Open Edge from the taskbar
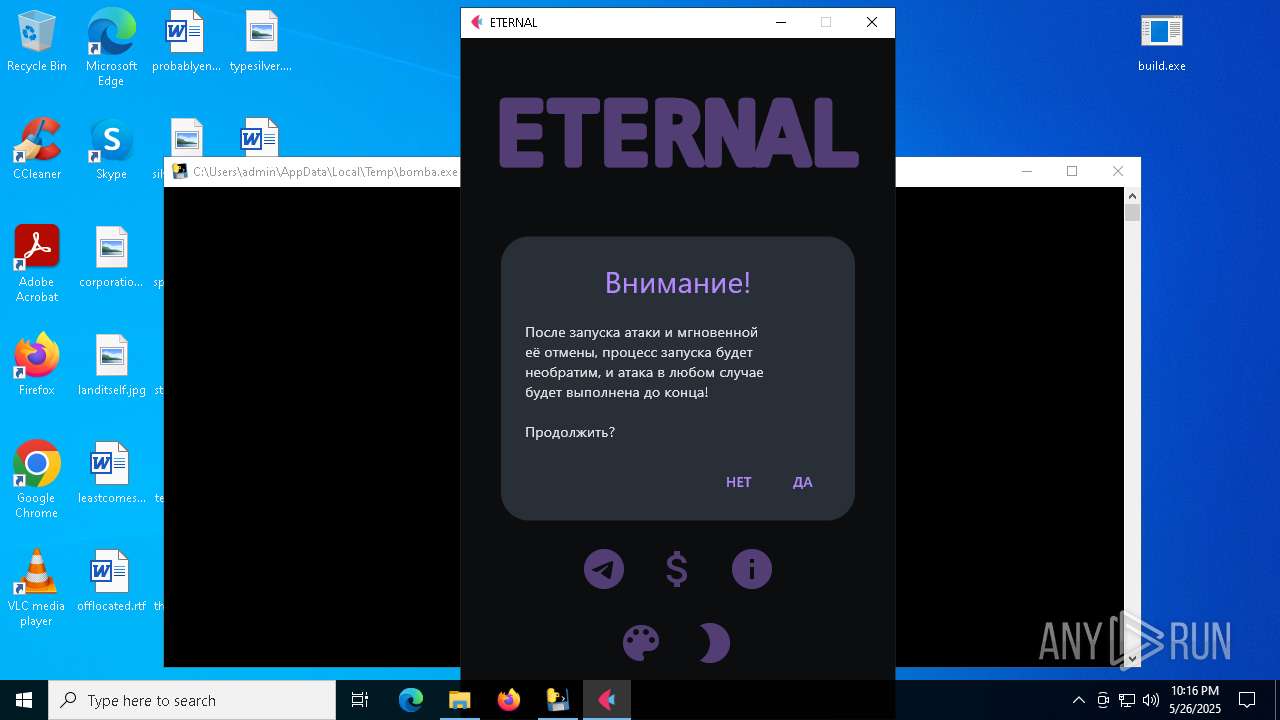The width and height of the screenshot is (1280, 720). pos(411,700)
